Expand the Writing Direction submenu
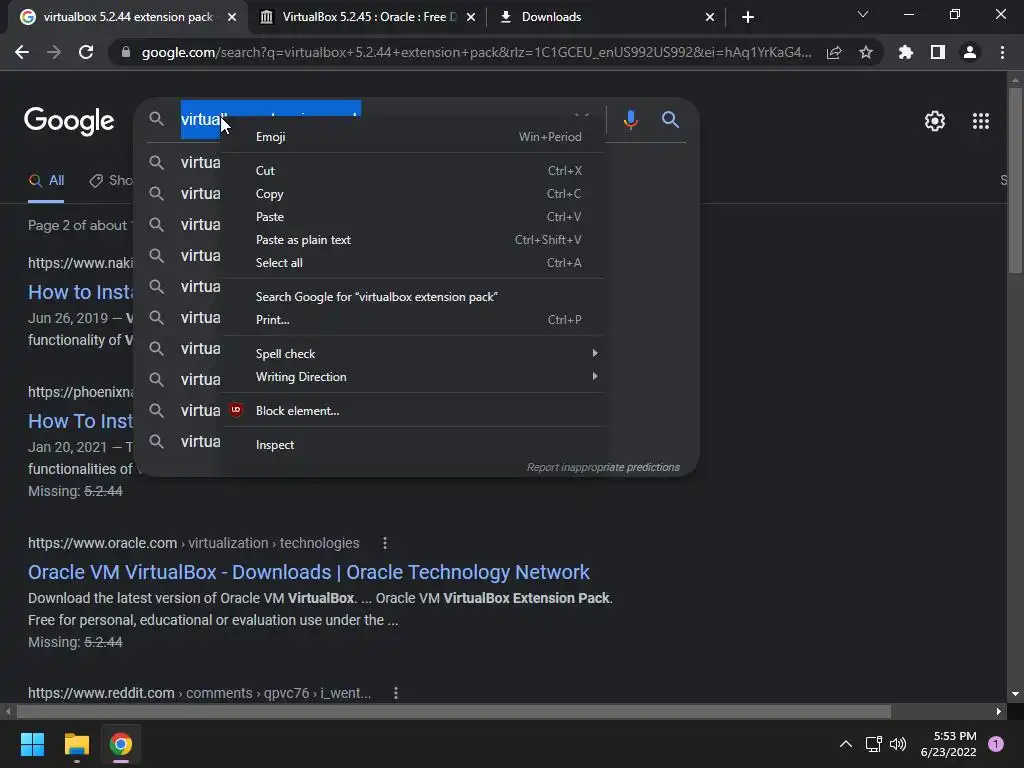 [414, 377]
